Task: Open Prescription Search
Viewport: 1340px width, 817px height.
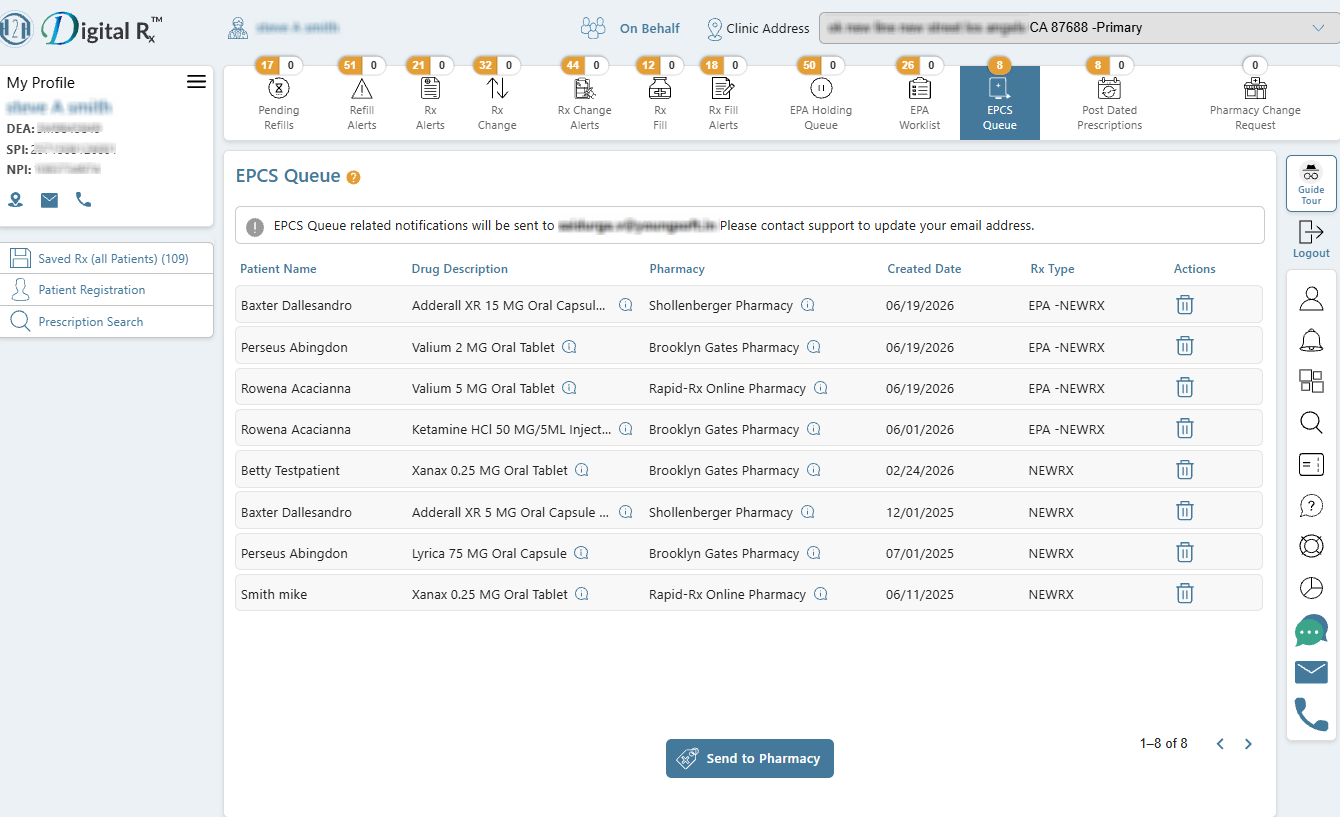Action: pos(107,322)
